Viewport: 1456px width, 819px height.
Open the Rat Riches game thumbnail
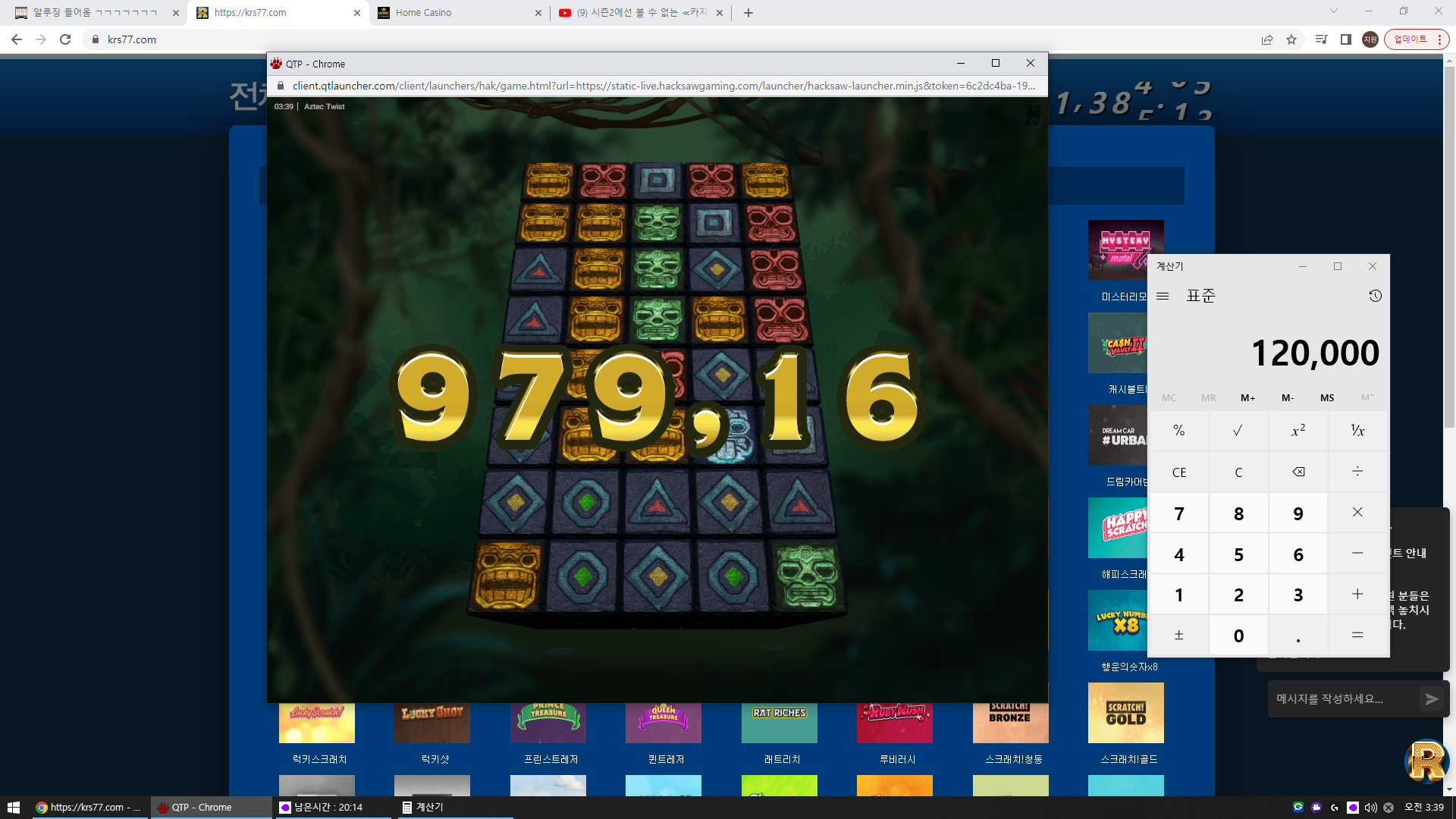[x=780, y=723]
